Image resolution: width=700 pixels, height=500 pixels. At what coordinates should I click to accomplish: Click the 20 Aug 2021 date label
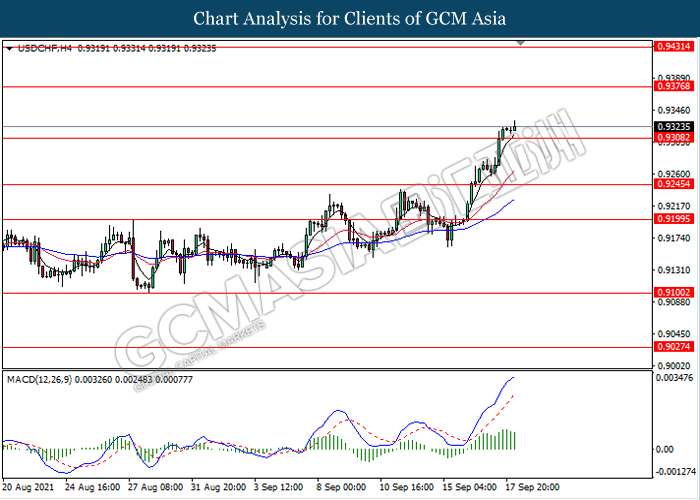(29, 487)
